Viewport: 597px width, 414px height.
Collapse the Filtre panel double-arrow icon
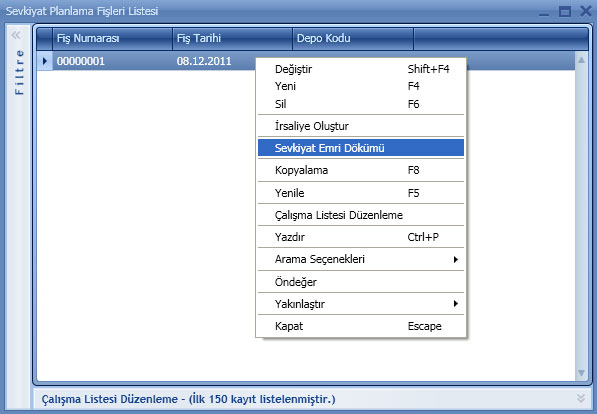pyautogui.click(x=16, y=35)
